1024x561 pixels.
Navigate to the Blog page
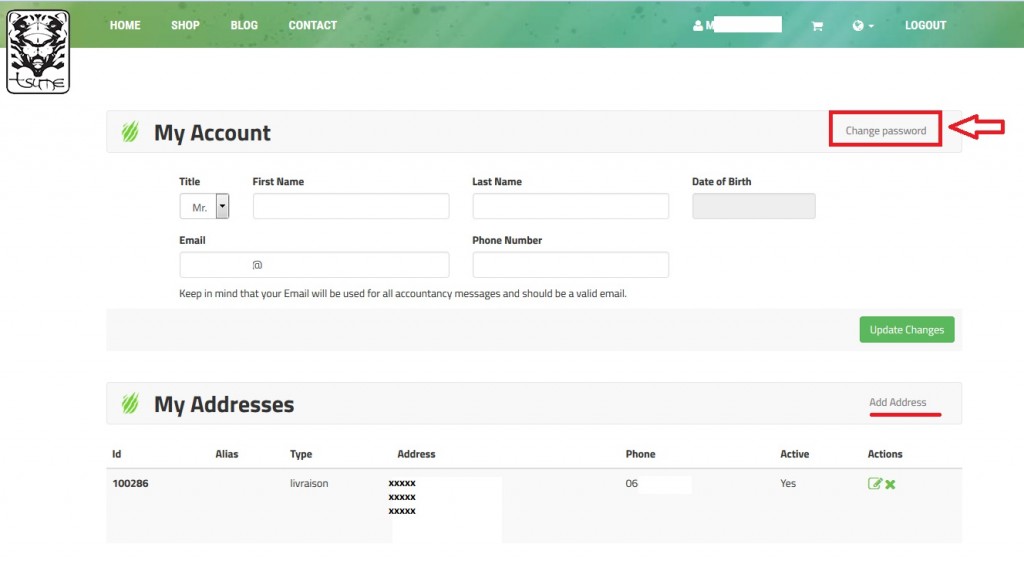[x=244, y=25]
